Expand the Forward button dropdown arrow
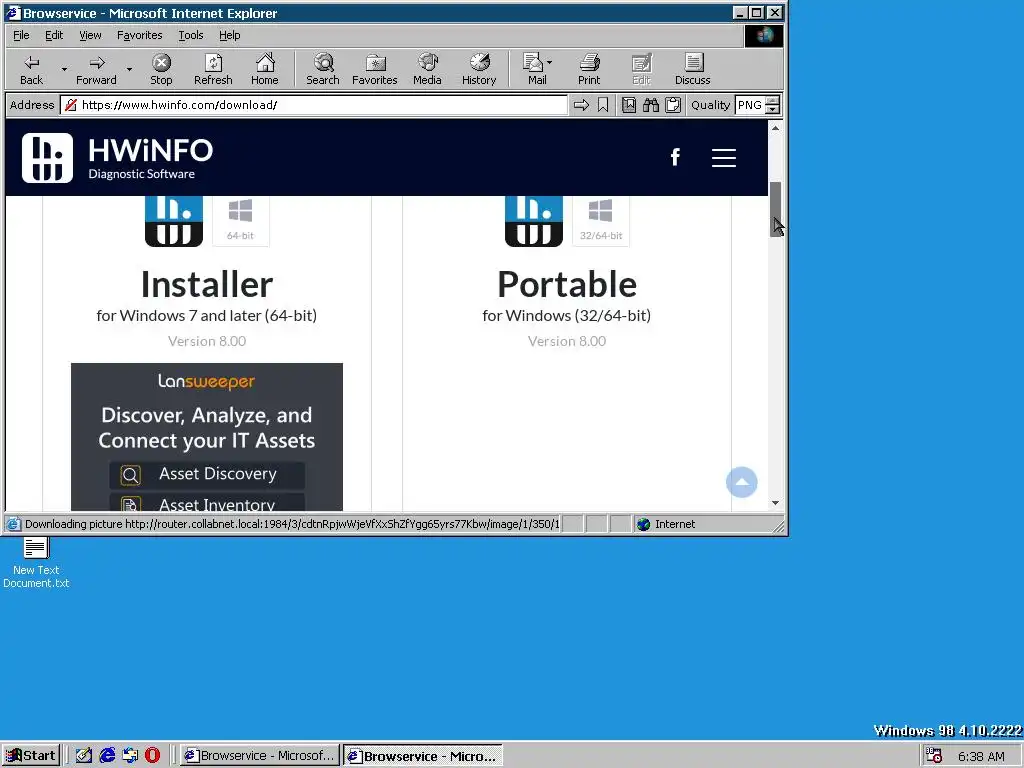The height and width of the screenshot is (768, 1024). [x=129, y=69]
